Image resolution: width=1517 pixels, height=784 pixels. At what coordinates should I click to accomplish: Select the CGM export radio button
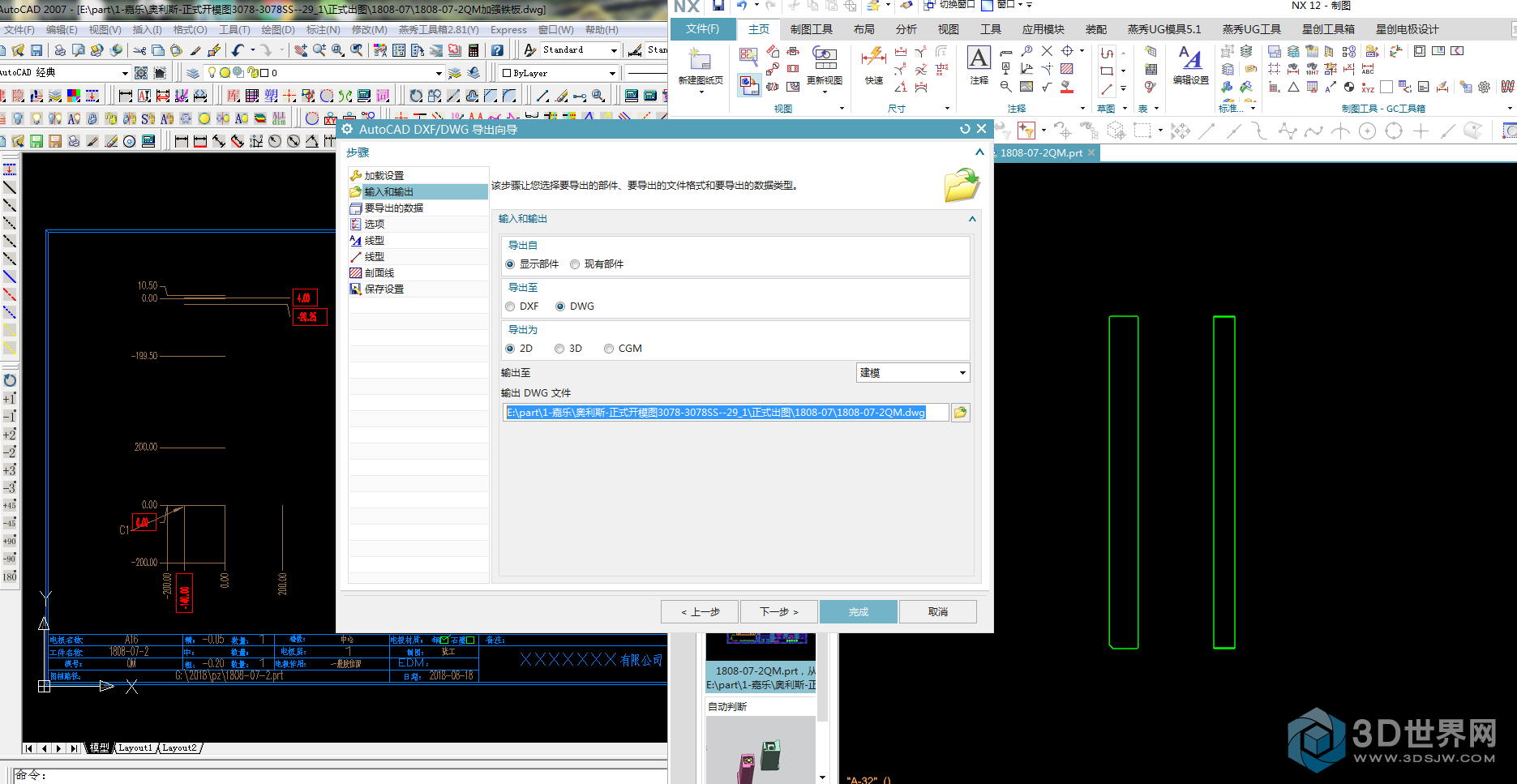[x=609, y=349]
